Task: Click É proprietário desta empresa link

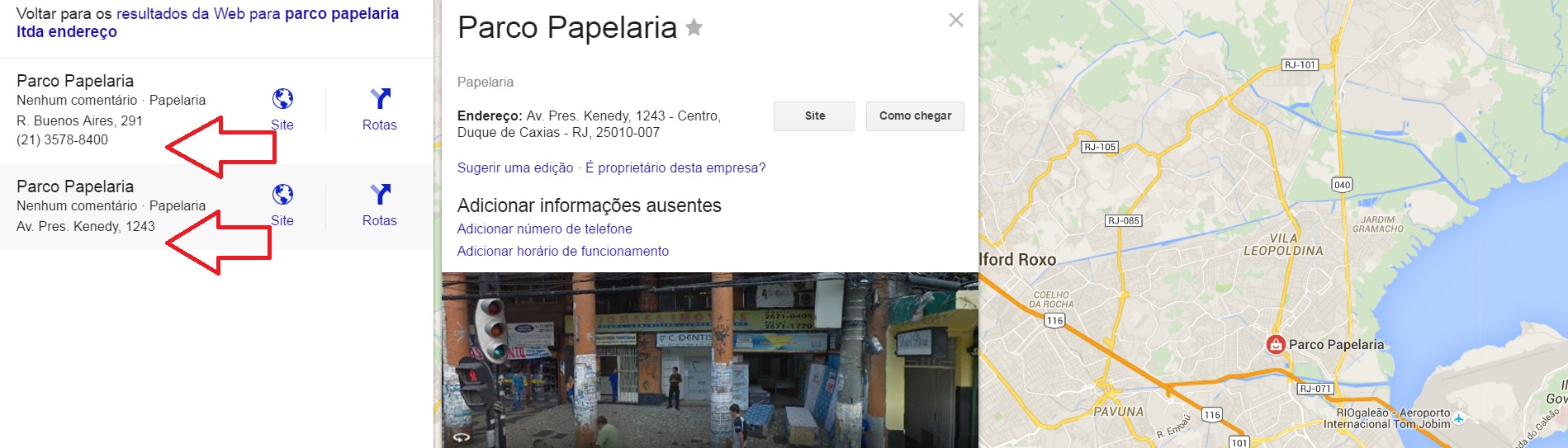Action: 675,167
